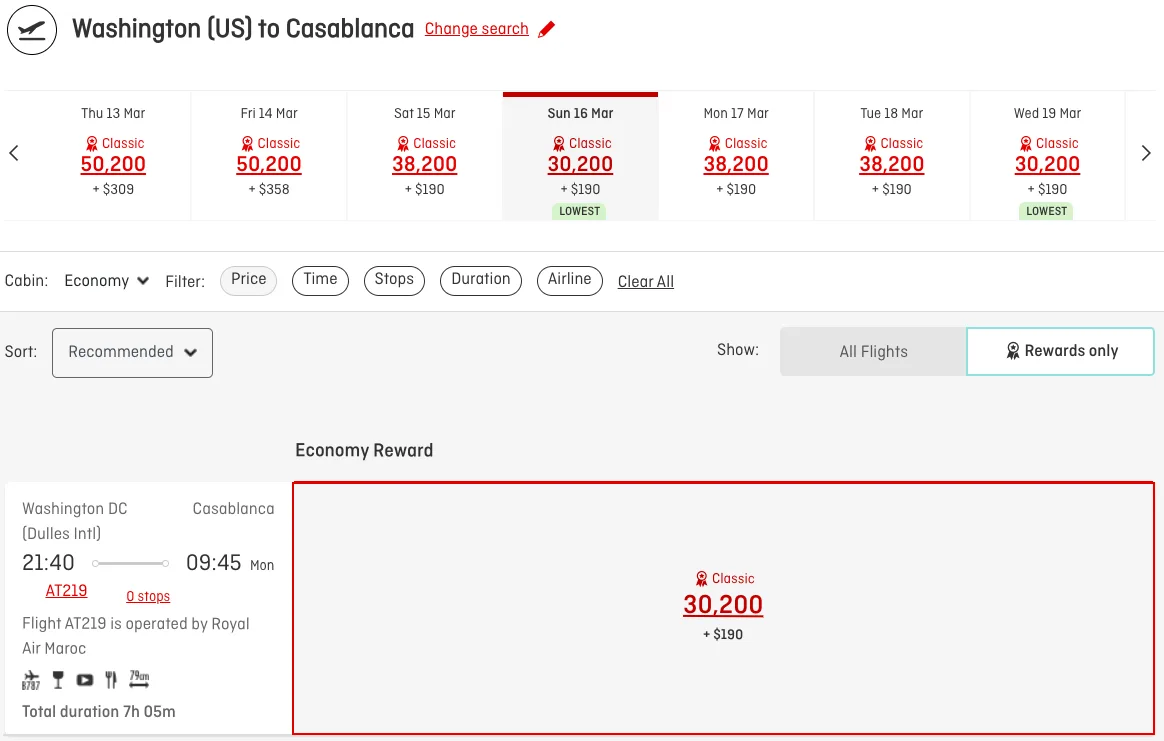Click the video entertainment amenity icon
The height and width of the screenshot is (741, 1164).
tap(85, 679)
